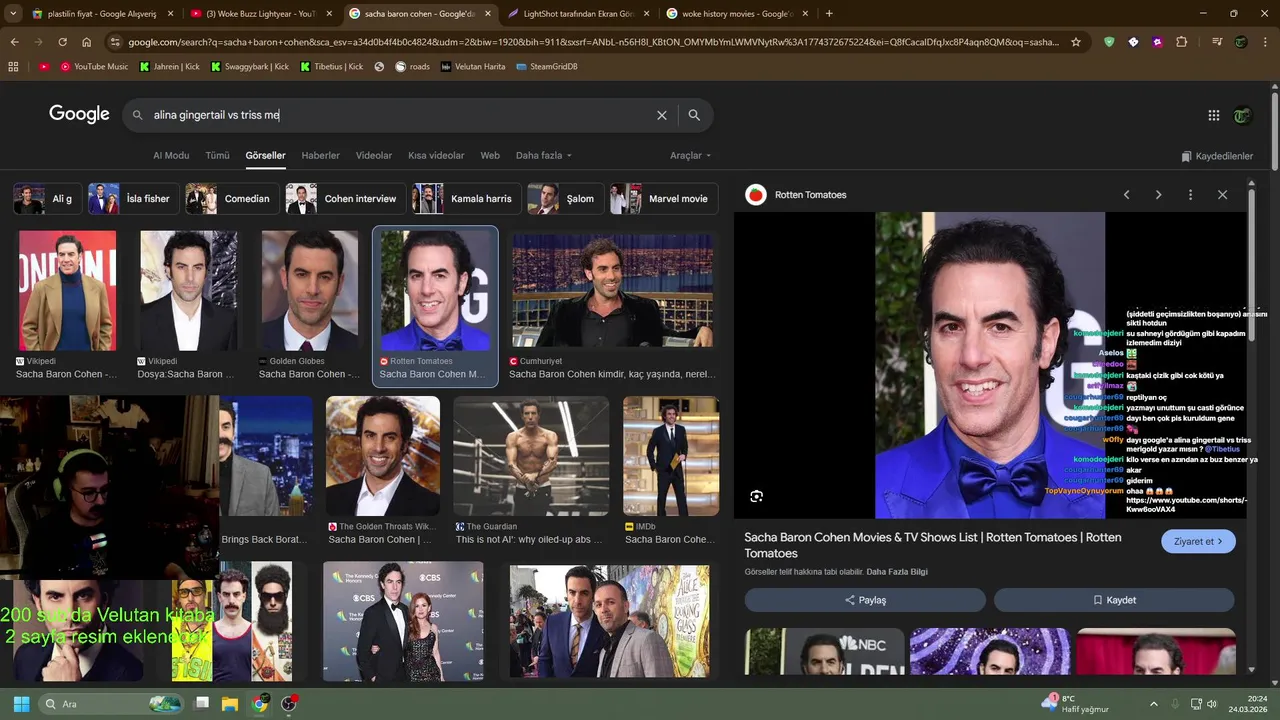Go to the Google logo homepage

pyautogui.click(x=79, y=114)
